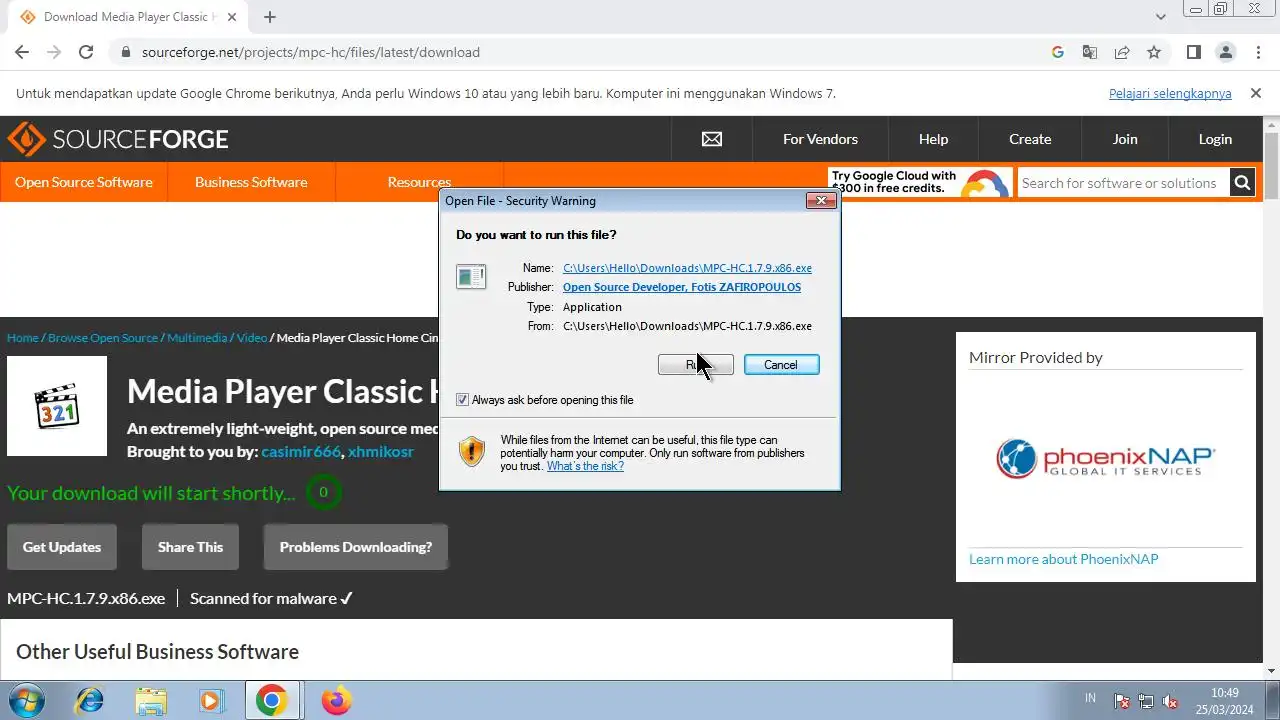Click the browser forward arrow
1280x720 pixels.
click(x=54, y=52)
